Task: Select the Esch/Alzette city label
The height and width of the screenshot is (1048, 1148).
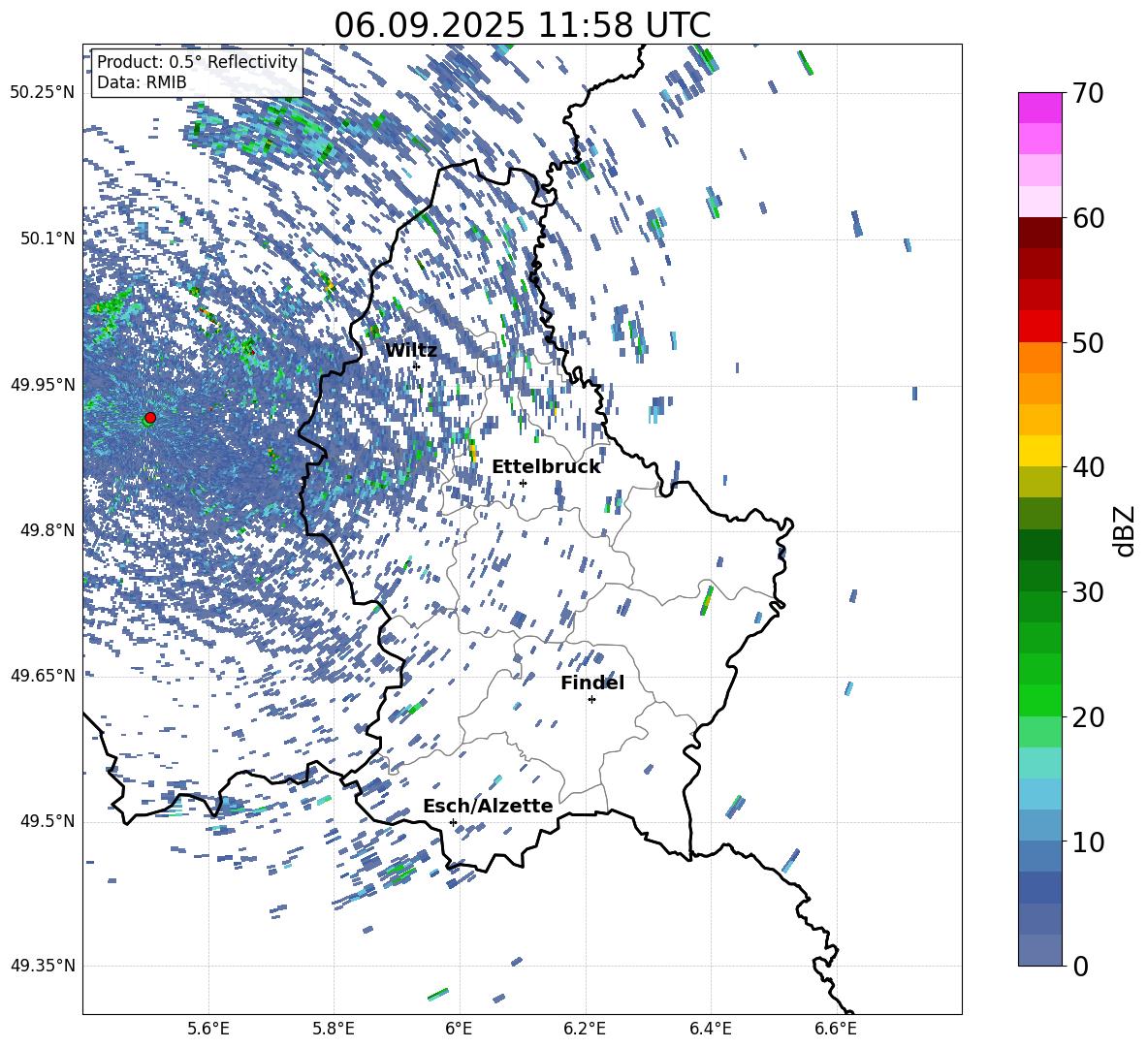Action: coord(488,807)
